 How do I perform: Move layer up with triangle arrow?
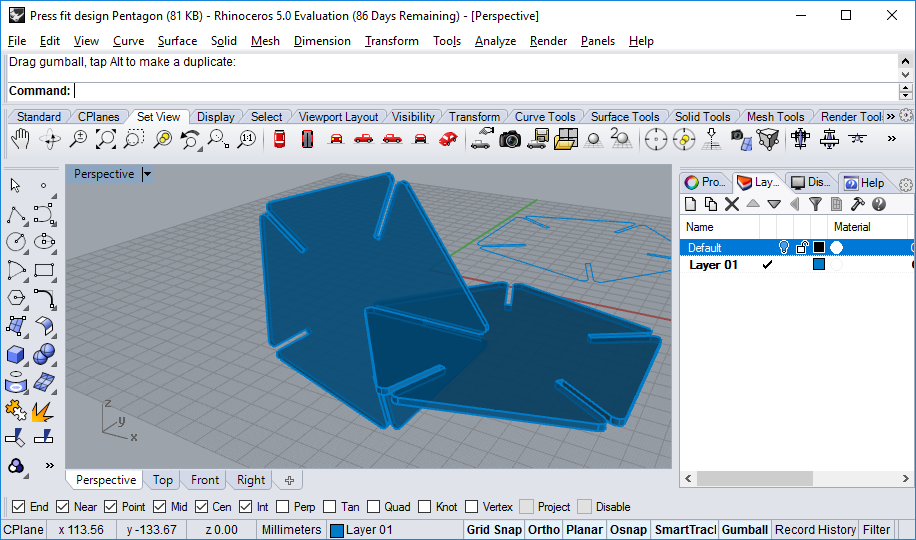click(753, 203)
